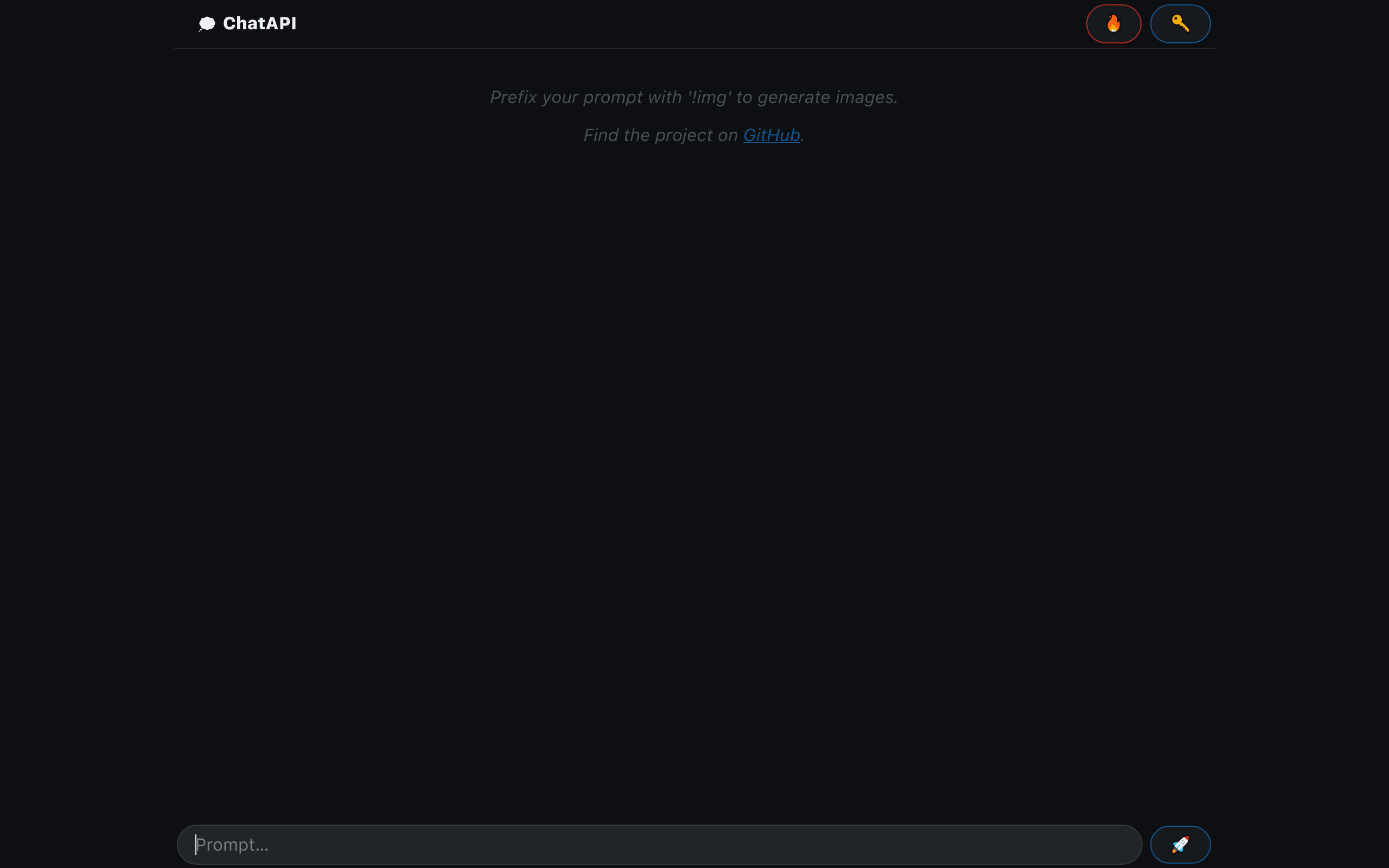1389x868 pixels.
Task: Click the fire emoji clear-chat button
Action: coord(1113,23)
